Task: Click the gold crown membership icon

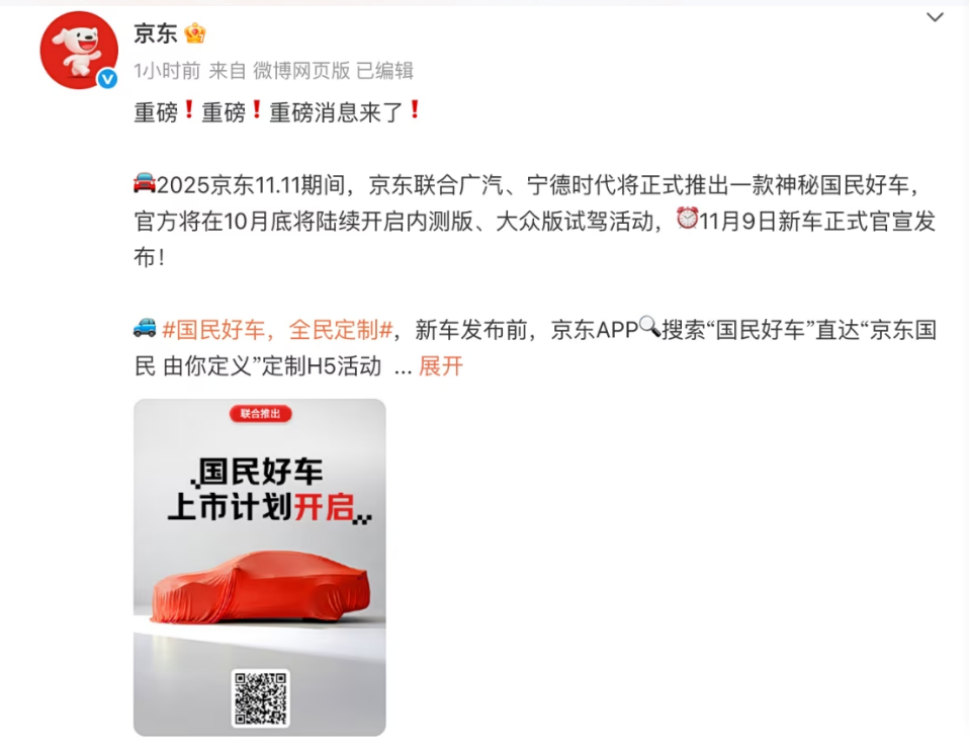Action: (195, 33)
